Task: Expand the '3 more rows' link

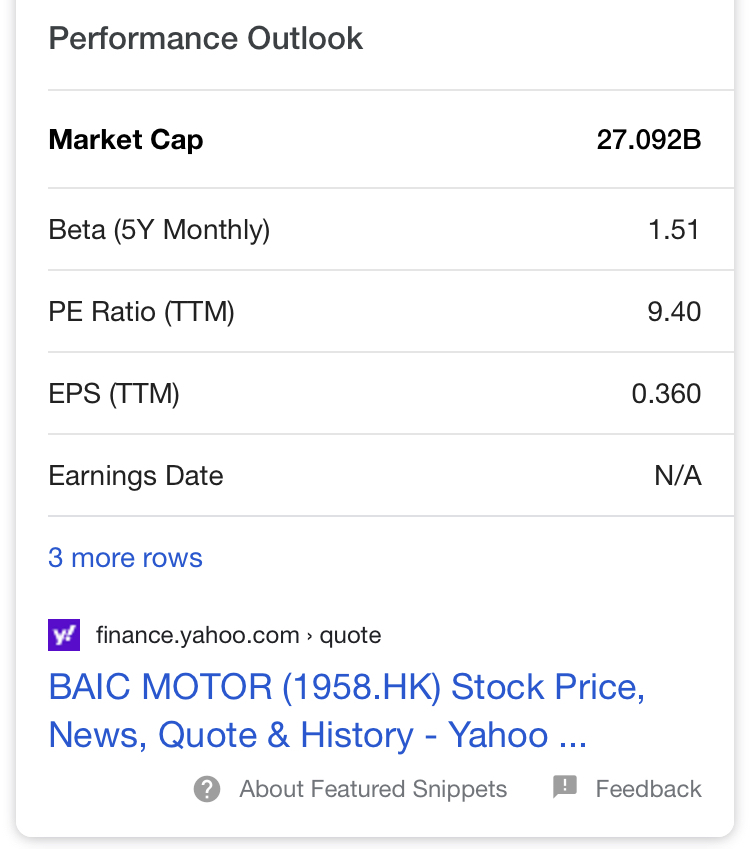Action: 125,558
